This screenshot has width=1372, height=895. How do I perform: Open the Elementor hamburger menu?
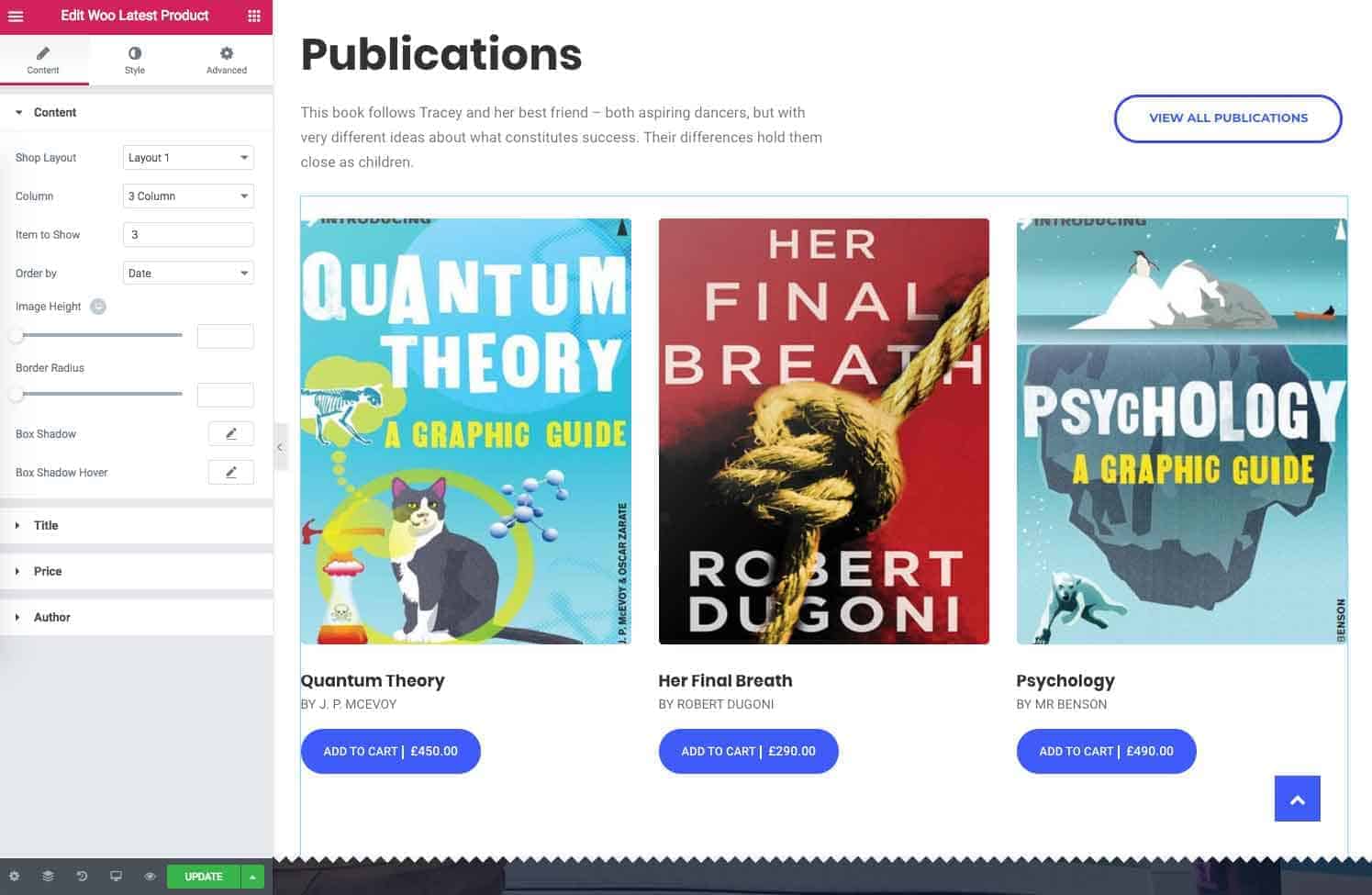pos(16,17)
